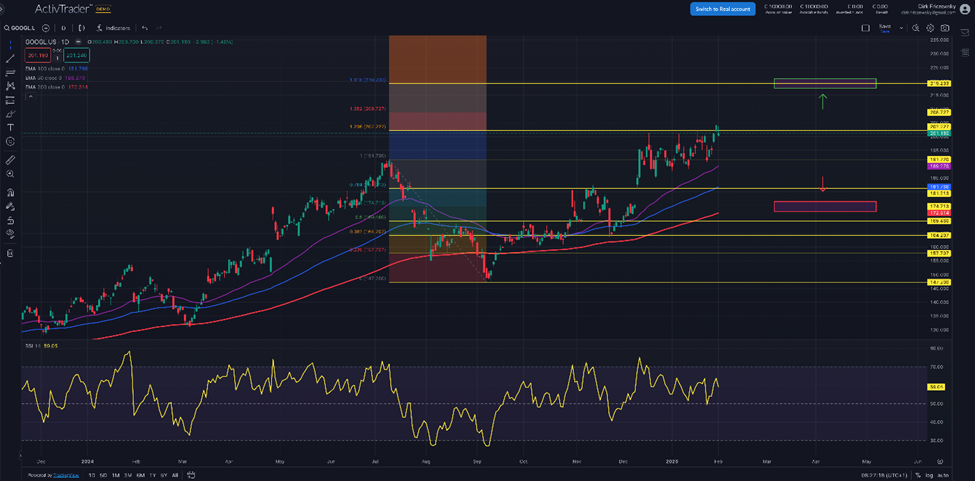Click the add symbol compare plus icon
The width and height of the screenshot is (975, 481).
click(x=46, y=28)
